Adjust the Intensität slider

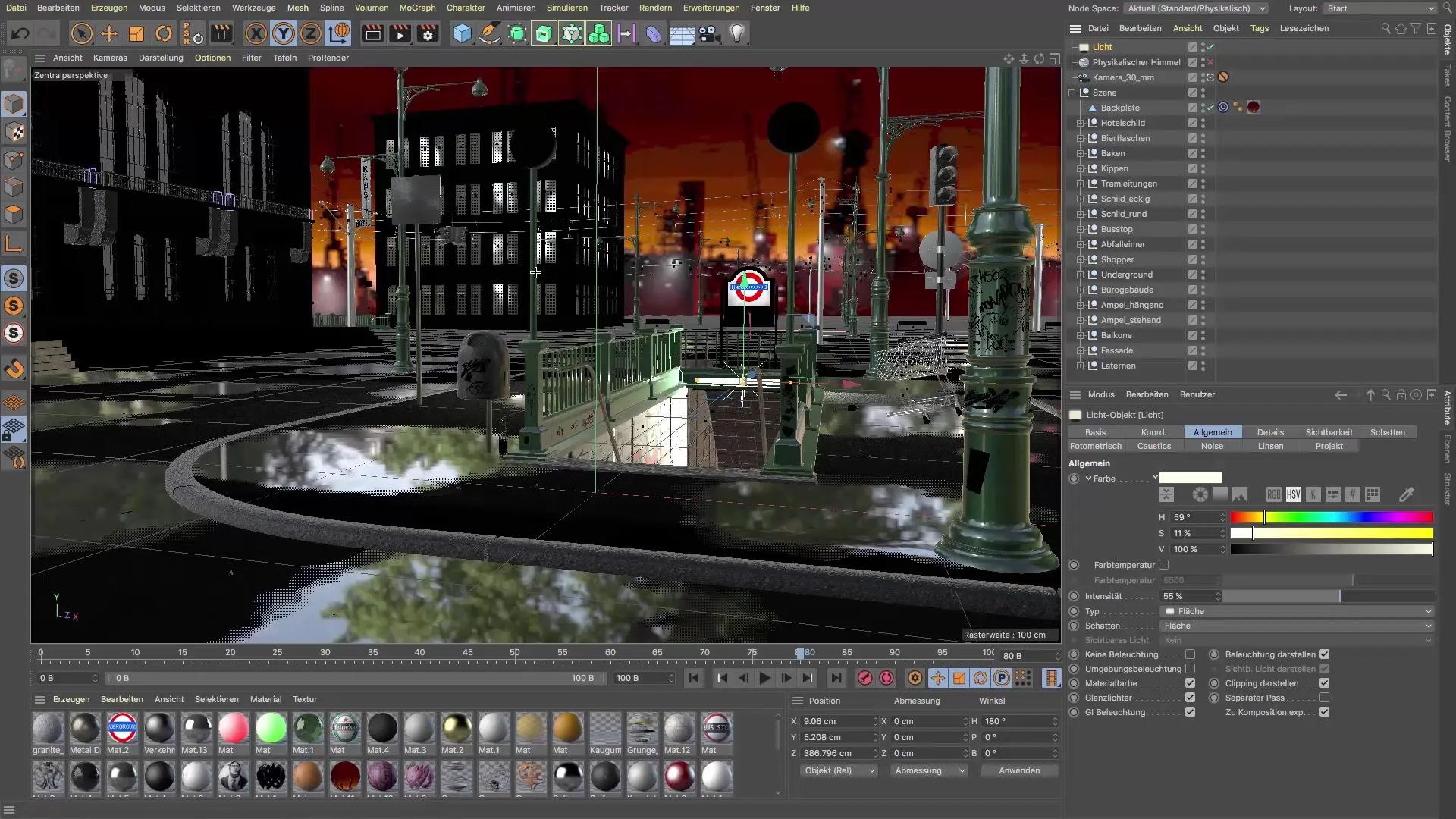(1328, 597)
